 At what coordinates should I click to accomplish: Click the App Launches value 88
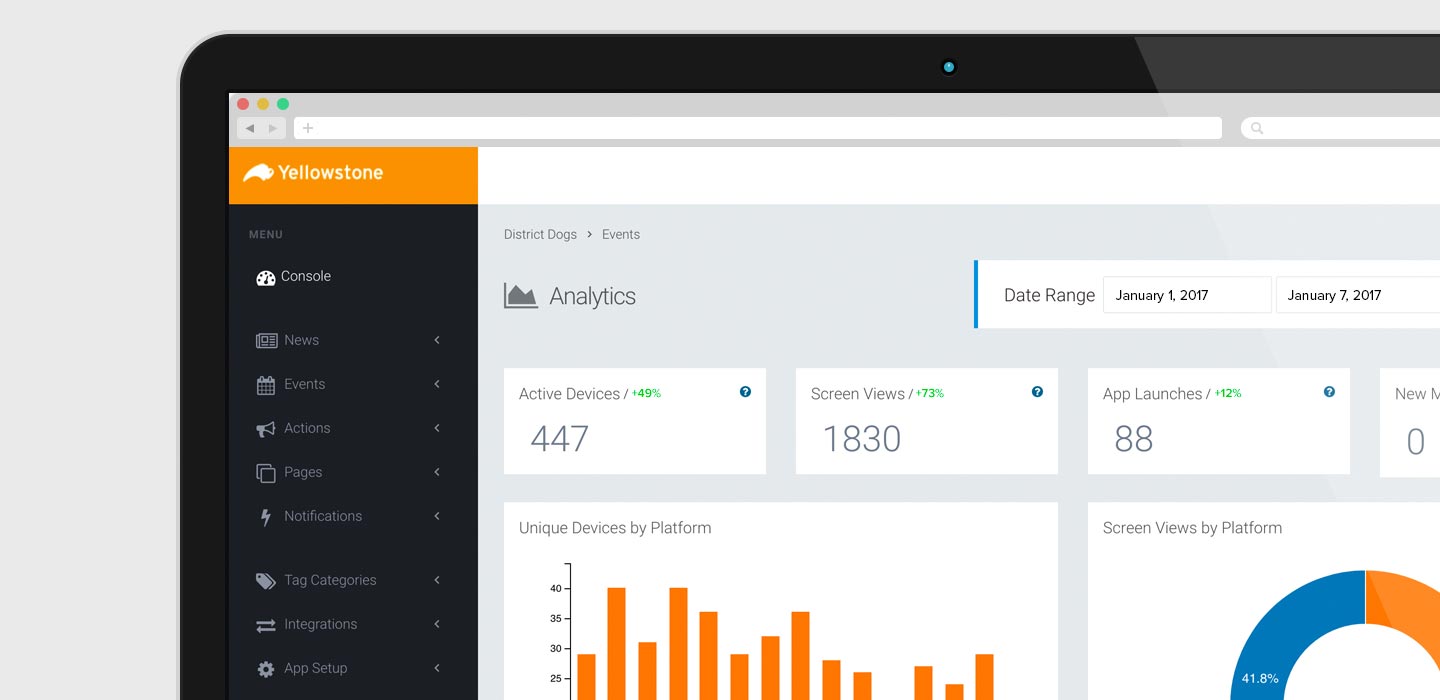(1133, 439)
